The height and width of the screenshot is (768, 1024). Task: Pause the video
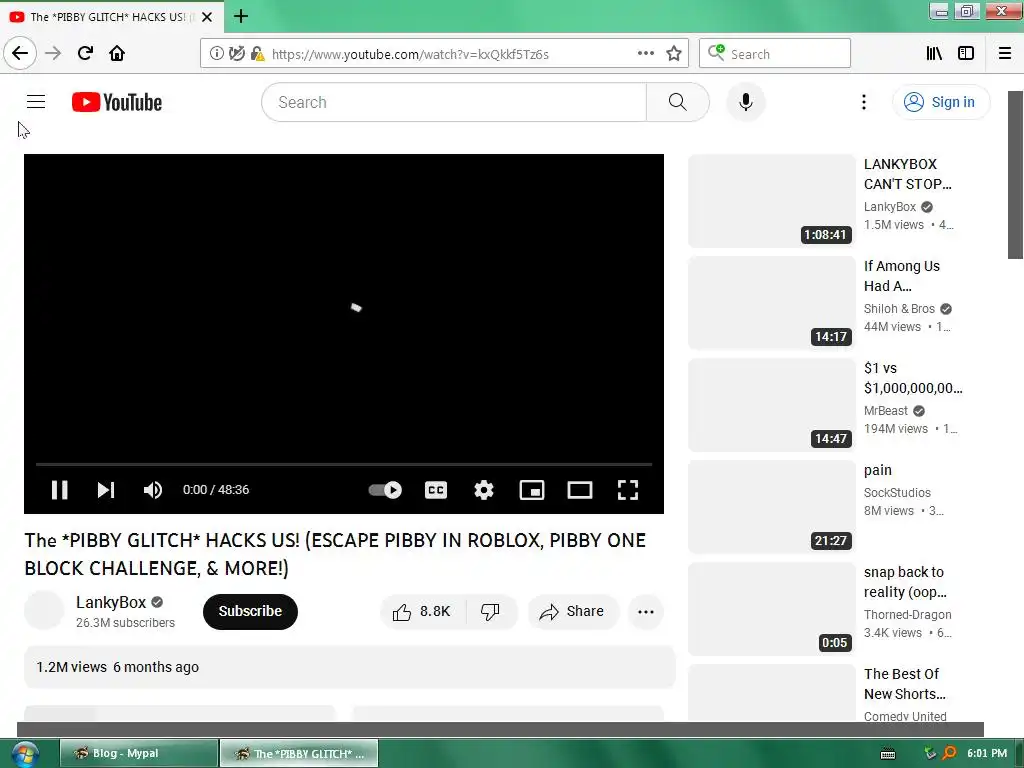point(59,490)
